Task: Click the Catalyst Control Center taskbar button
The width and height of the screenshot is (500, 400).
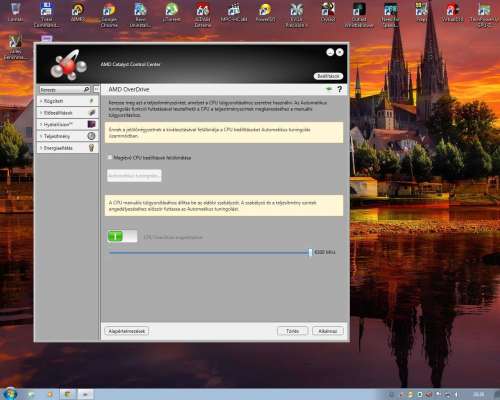Action: [85, 395]
